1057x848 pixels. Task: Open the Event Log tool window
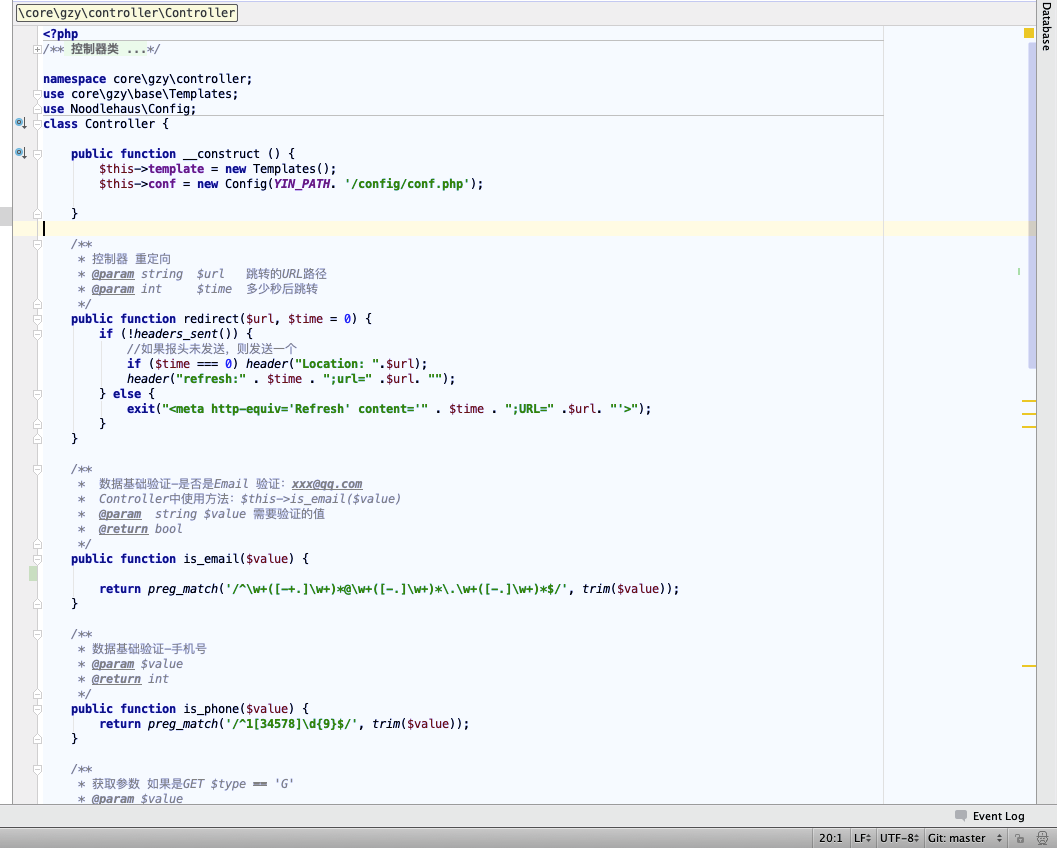point(998,816)
